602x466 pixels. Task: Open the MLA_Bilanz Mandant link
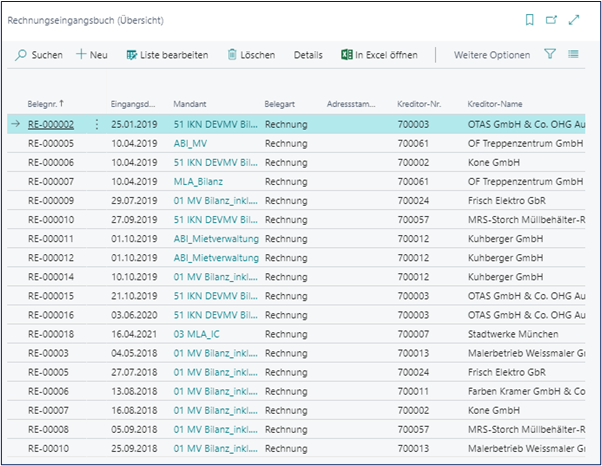[x=199, y=181]
